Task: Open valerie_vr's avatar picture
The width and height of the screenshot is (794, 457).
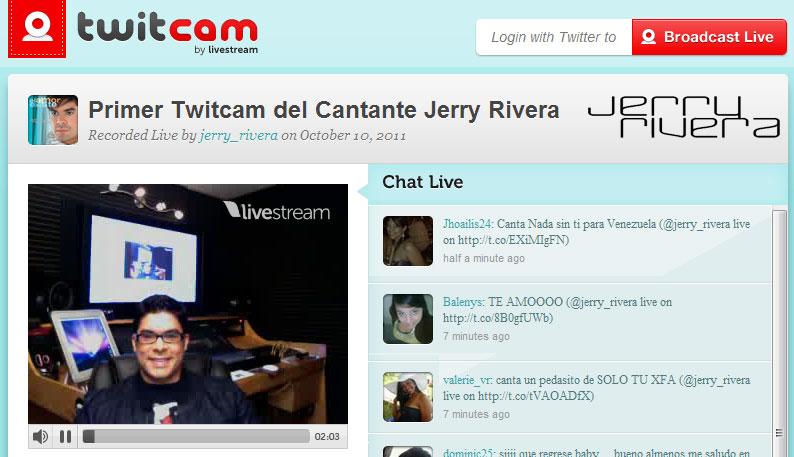Action: (408, 397)
